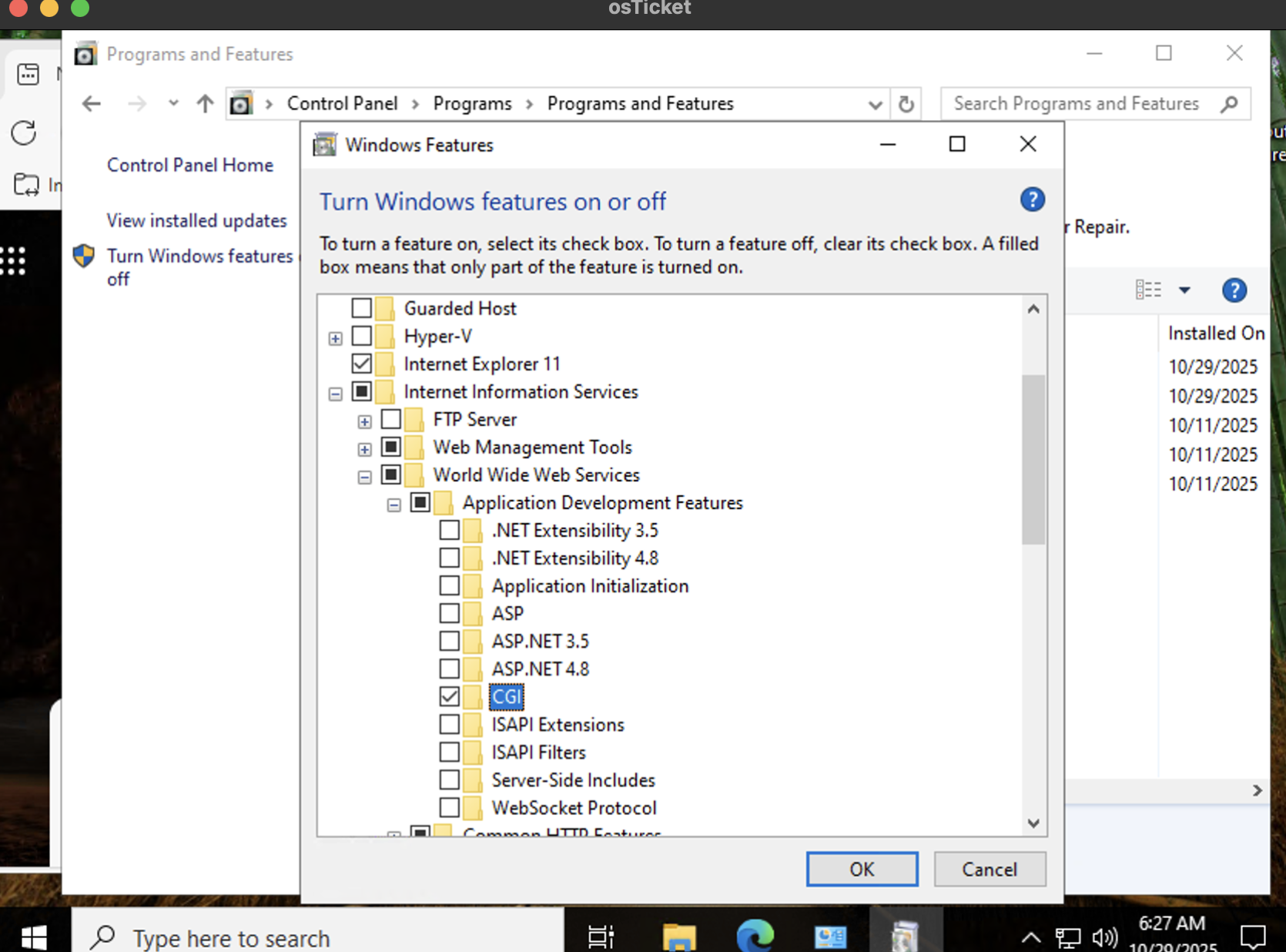Viewport: 1286px width, 952px height.
Task: Enable the ASP.NET 4.8 checkbox
Action: [x=449, y=669]
